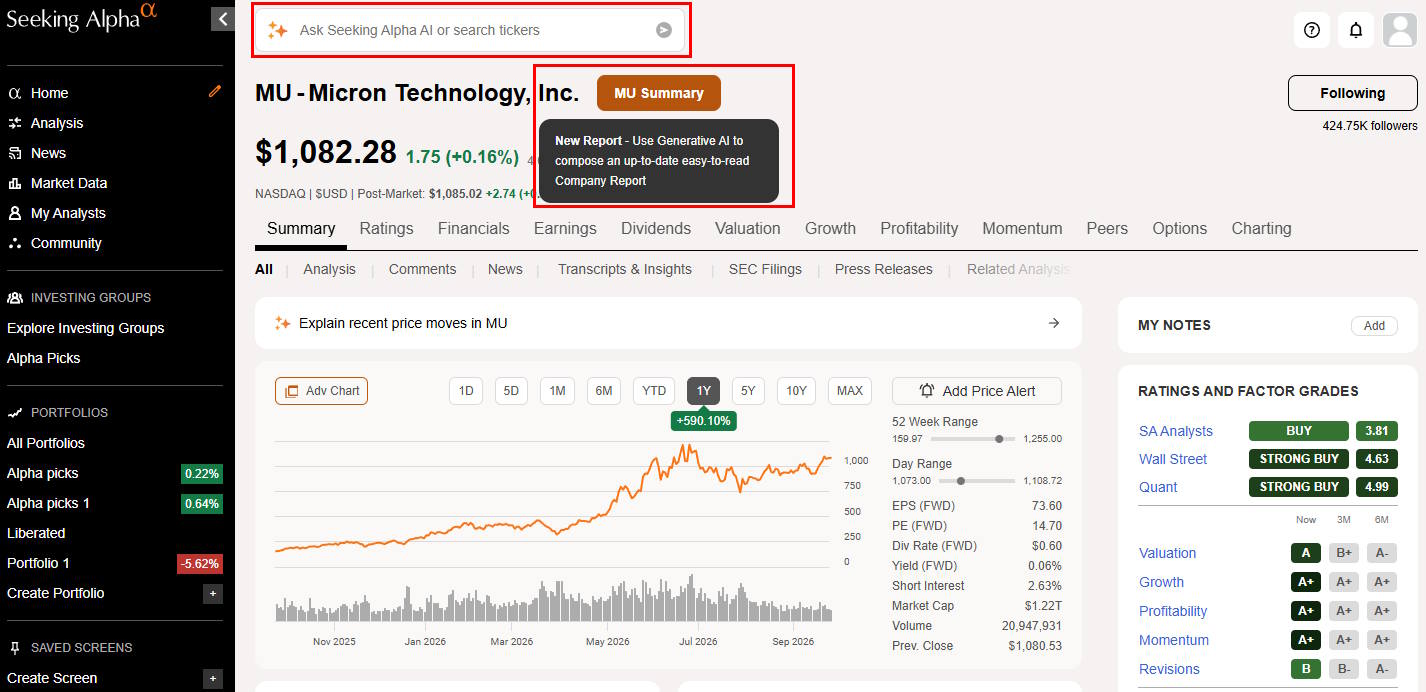The image size is (1426, 692).
Task: Click the MU Summary button
Action: click(658, 93)
